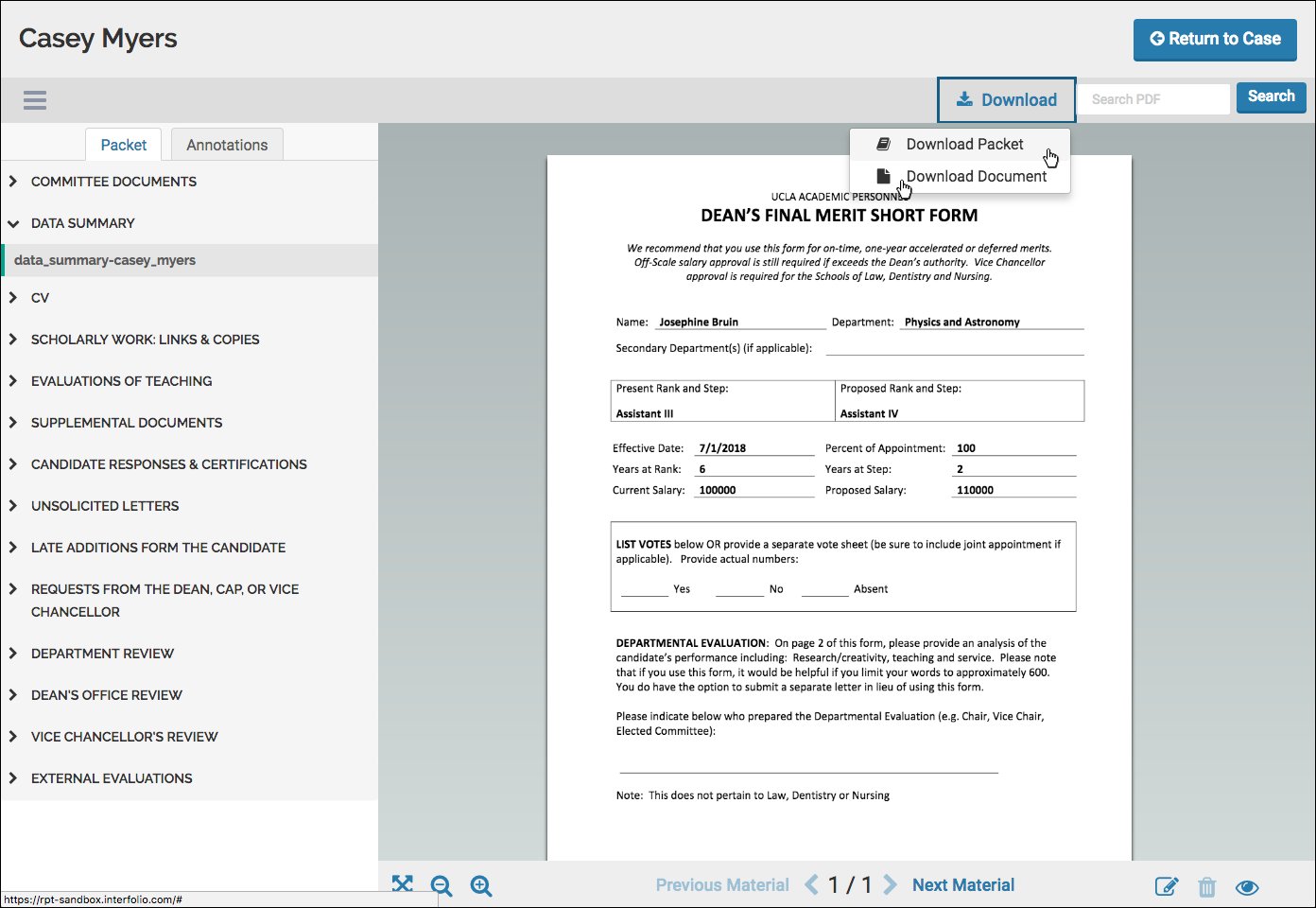The height and width of the screenshot is (908, 1316).
Task: Select data_summary-casey_myers document
Action: [x=189, y=260]
